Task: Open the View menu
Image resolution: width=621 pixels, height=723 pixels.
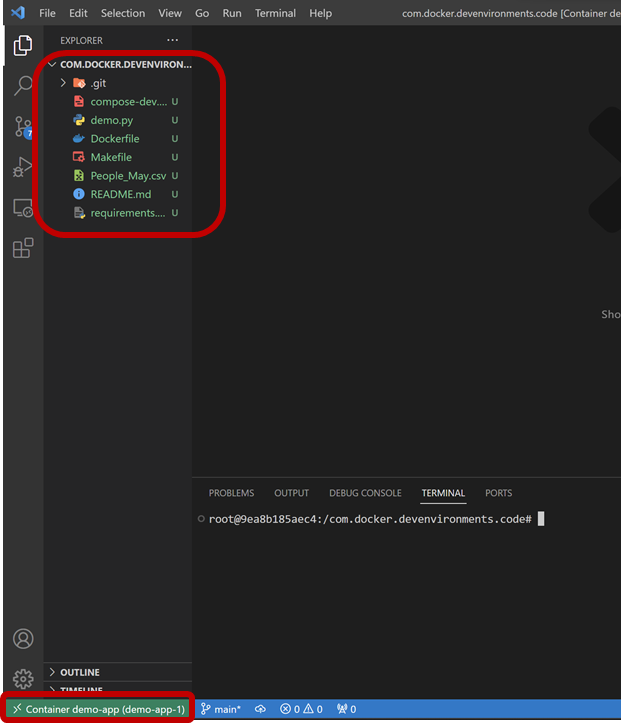Action: pos(170,13)
